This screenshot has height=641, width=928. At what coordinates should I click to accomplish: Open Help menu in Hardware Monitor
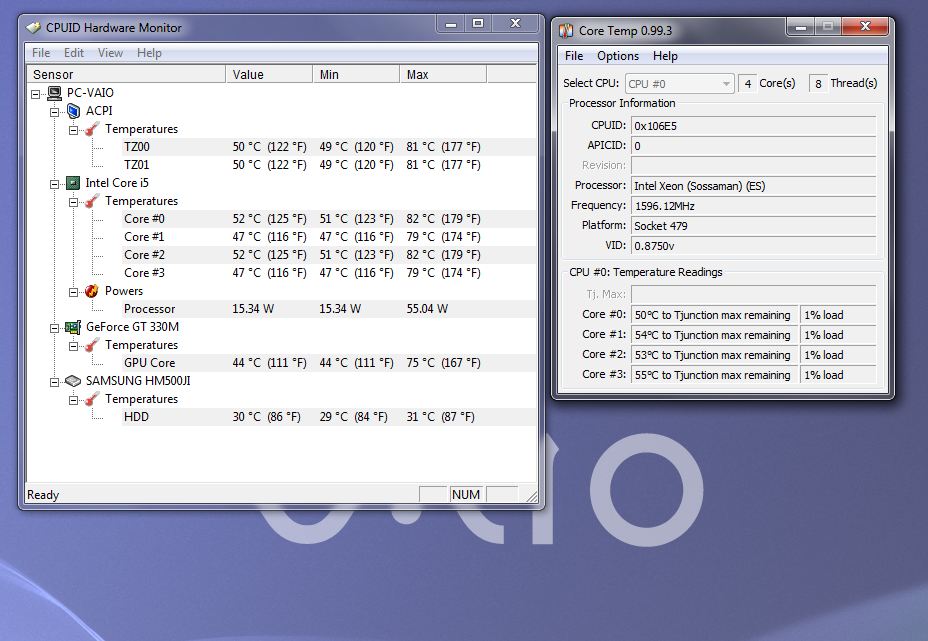(149, 53)
